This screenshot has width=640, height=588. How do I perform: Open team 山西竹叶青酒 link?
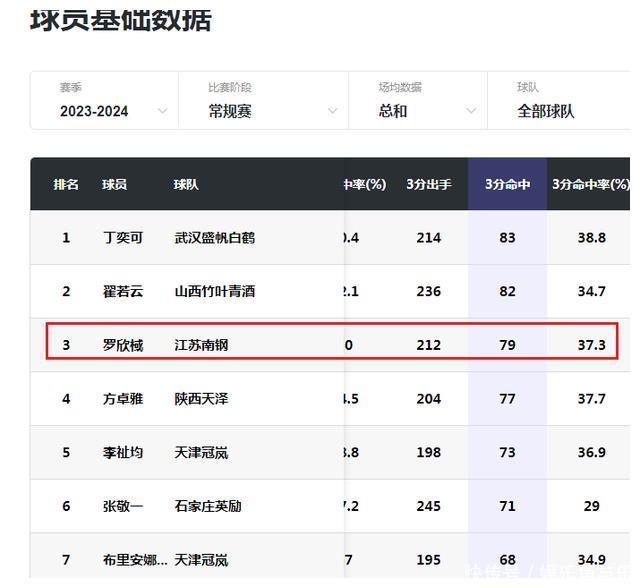point(214,292)
